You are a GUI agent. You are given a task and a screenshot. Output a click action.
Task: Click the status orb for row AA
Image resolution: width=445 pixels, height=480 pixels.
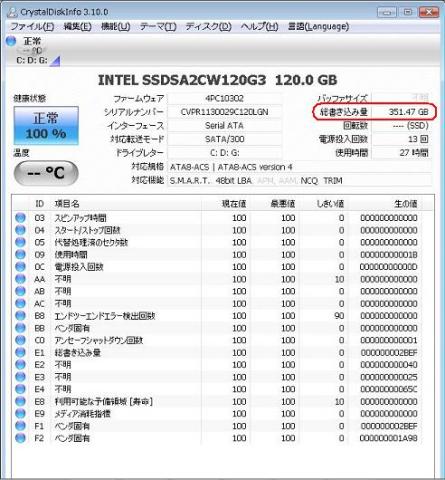pyautogui.click(x=20, y=279)
